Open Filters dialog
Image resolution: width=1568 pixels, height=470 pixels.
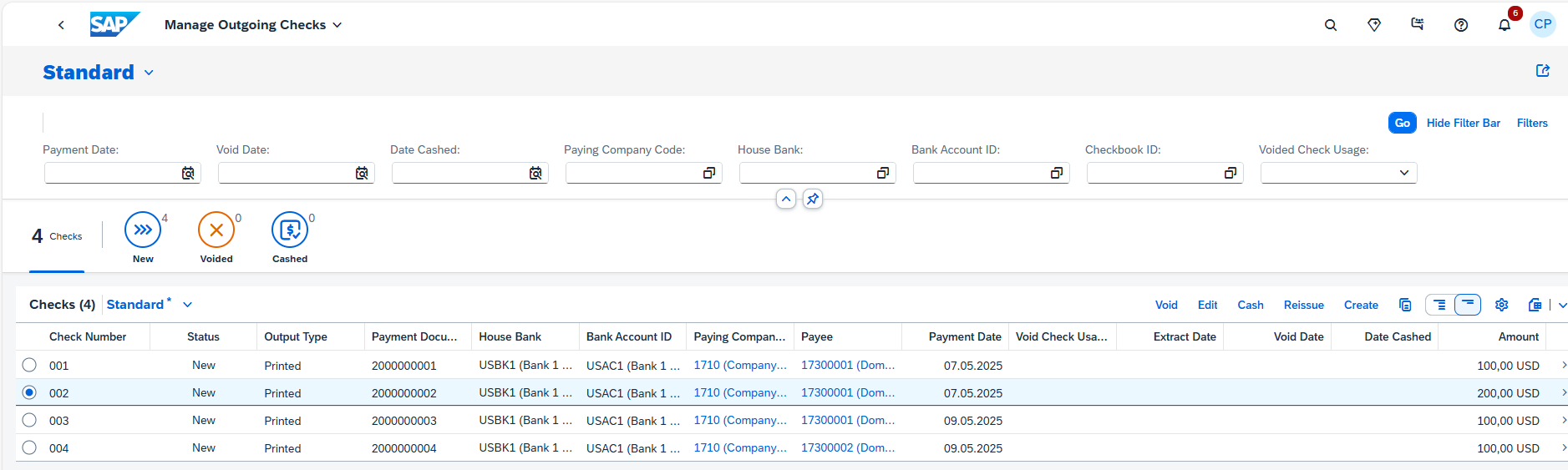click(1532, 123)
